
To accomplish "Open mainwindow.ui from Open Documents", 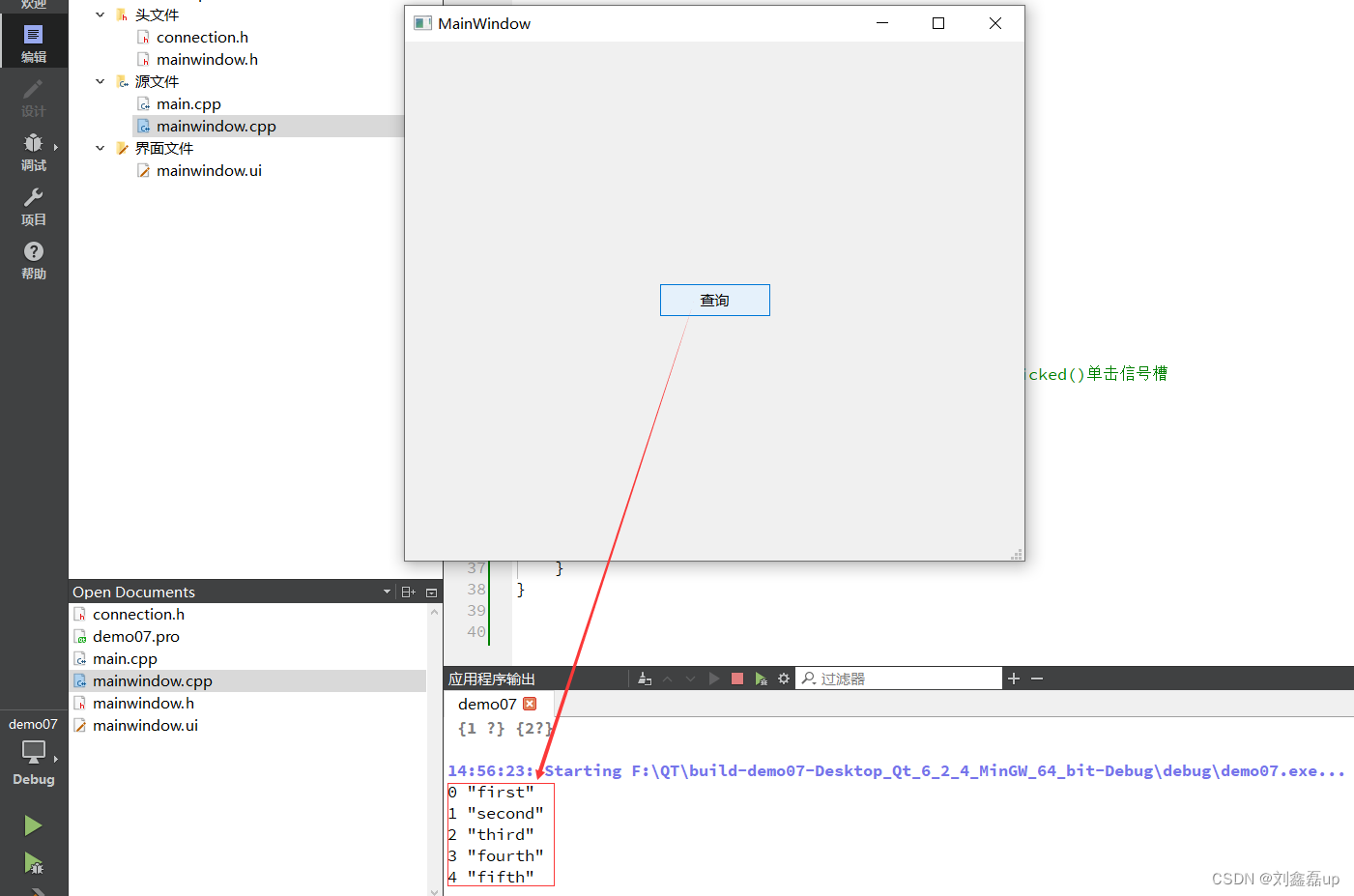I will [145, 725].
